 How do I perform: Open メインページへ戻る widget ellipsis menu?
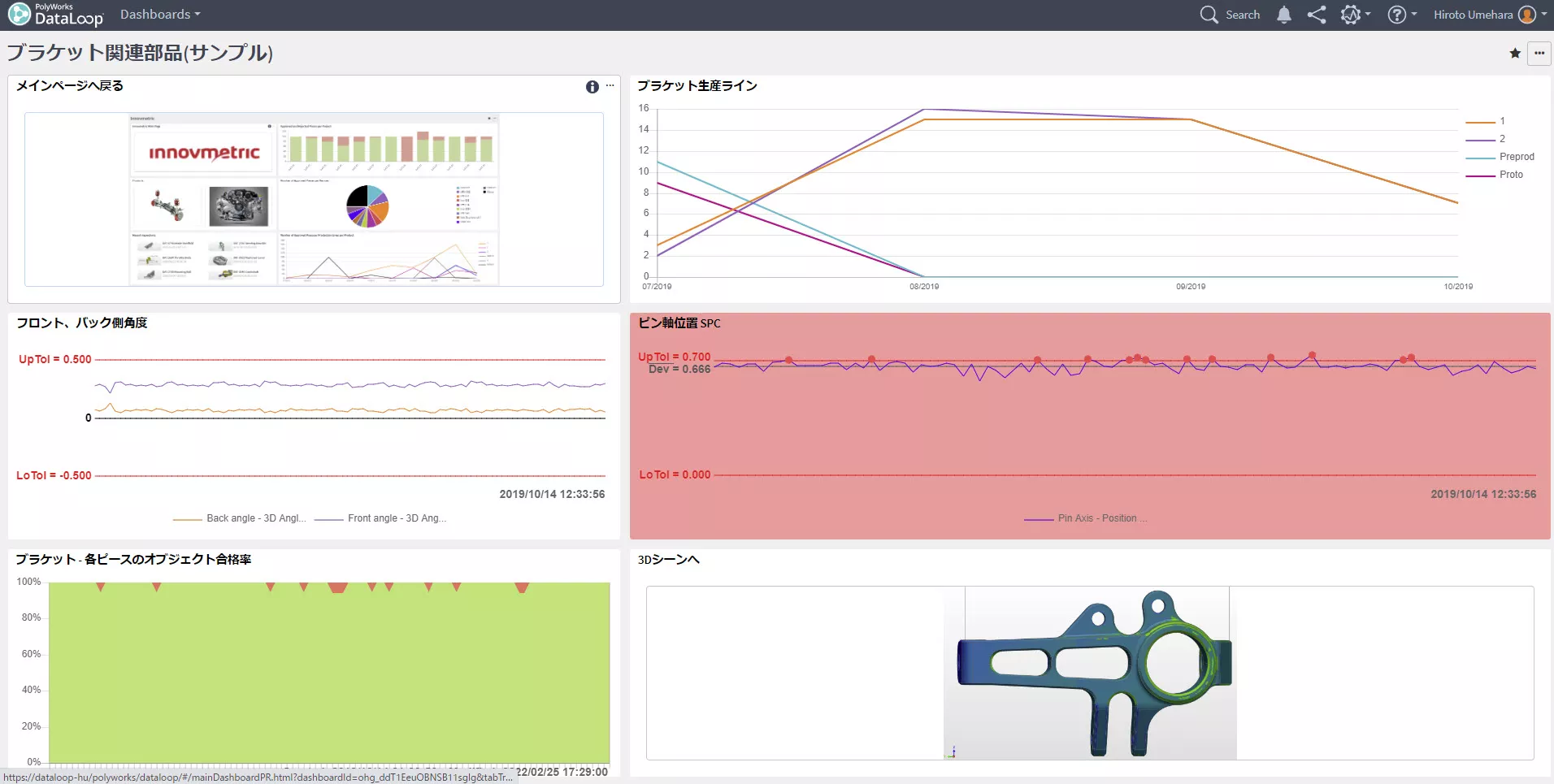610,85
